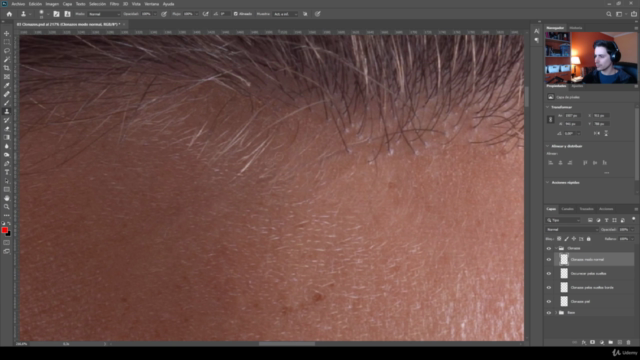Viewport: 640px width, 360px height.
Task: Open the layer filter Tipo dropdown
Action: tap(563, 220)
